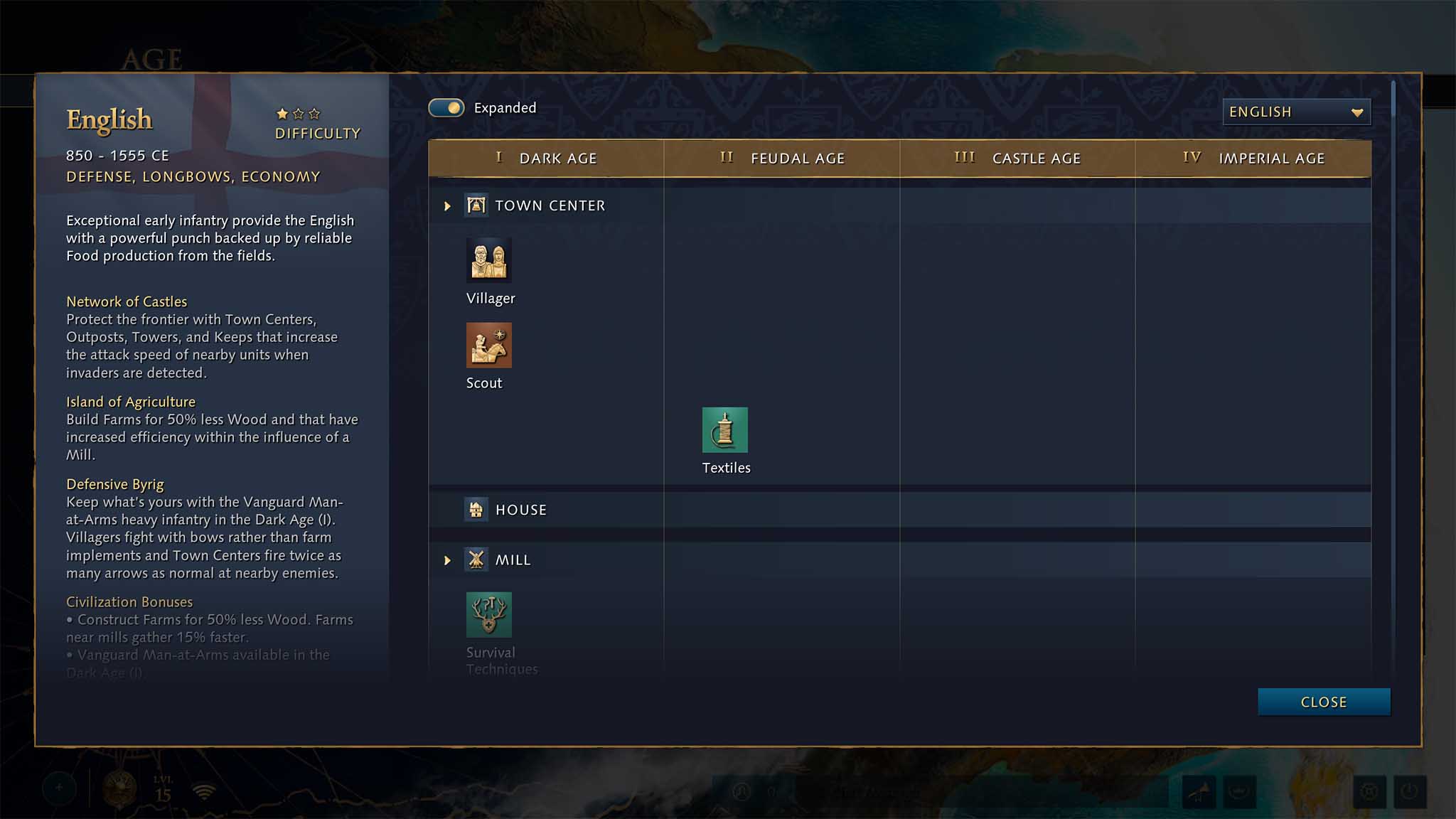Select the Villager unit icon
Image resolution: width=1456 pixels, height=819 pixels.
pyautogui.click(x=488, y=260)
